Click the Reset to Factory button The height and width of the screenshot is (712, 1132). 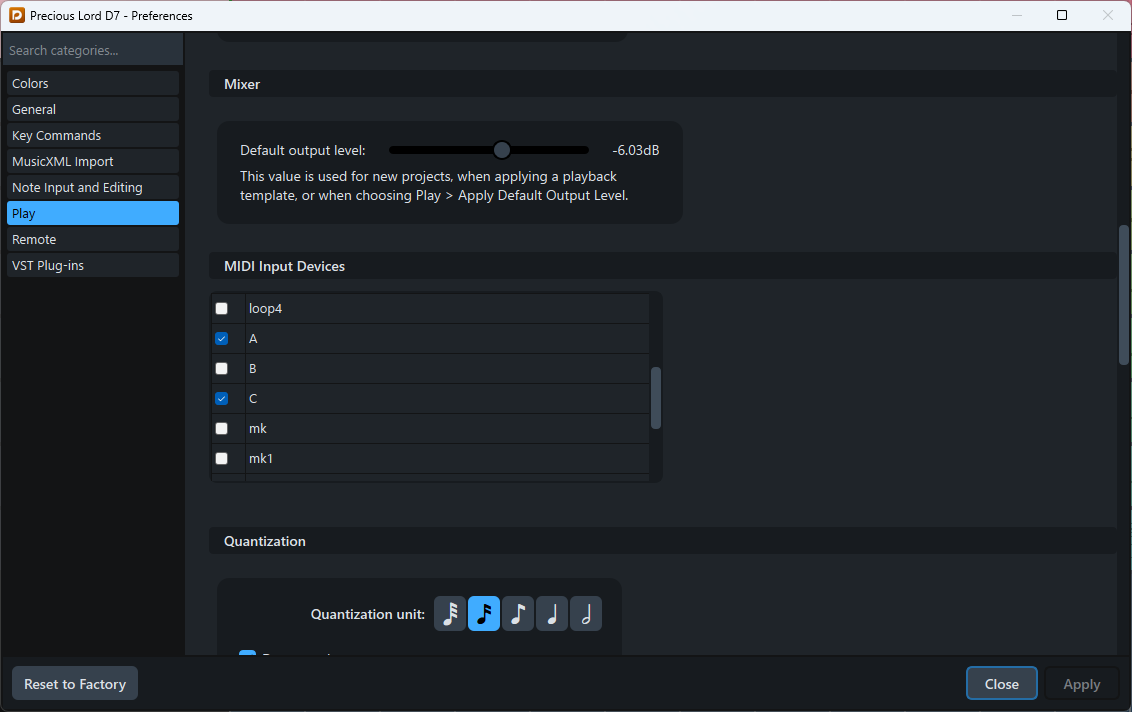(x=74, y=683)
